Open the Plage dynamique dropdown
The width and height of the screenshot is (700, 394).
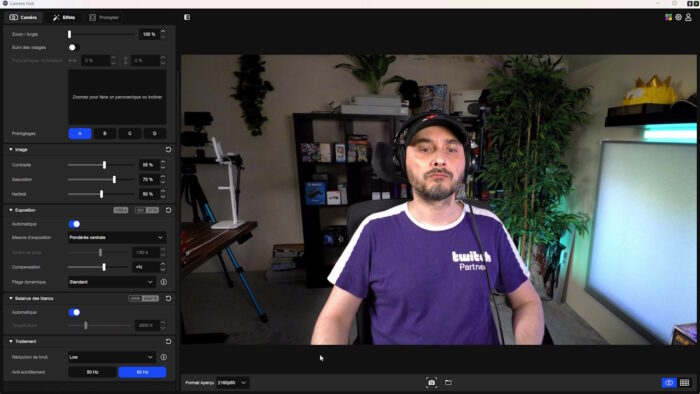pos(112,282)
